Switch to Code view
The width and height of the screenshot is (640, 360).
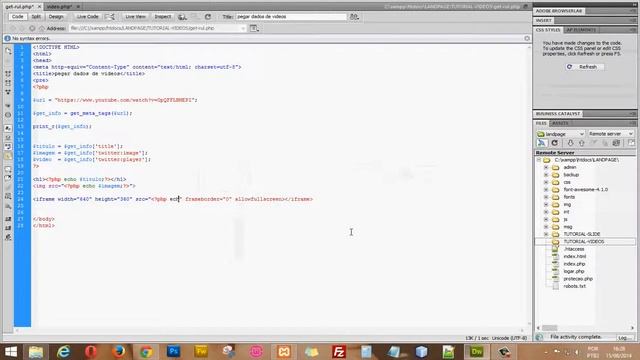point(18,17)
